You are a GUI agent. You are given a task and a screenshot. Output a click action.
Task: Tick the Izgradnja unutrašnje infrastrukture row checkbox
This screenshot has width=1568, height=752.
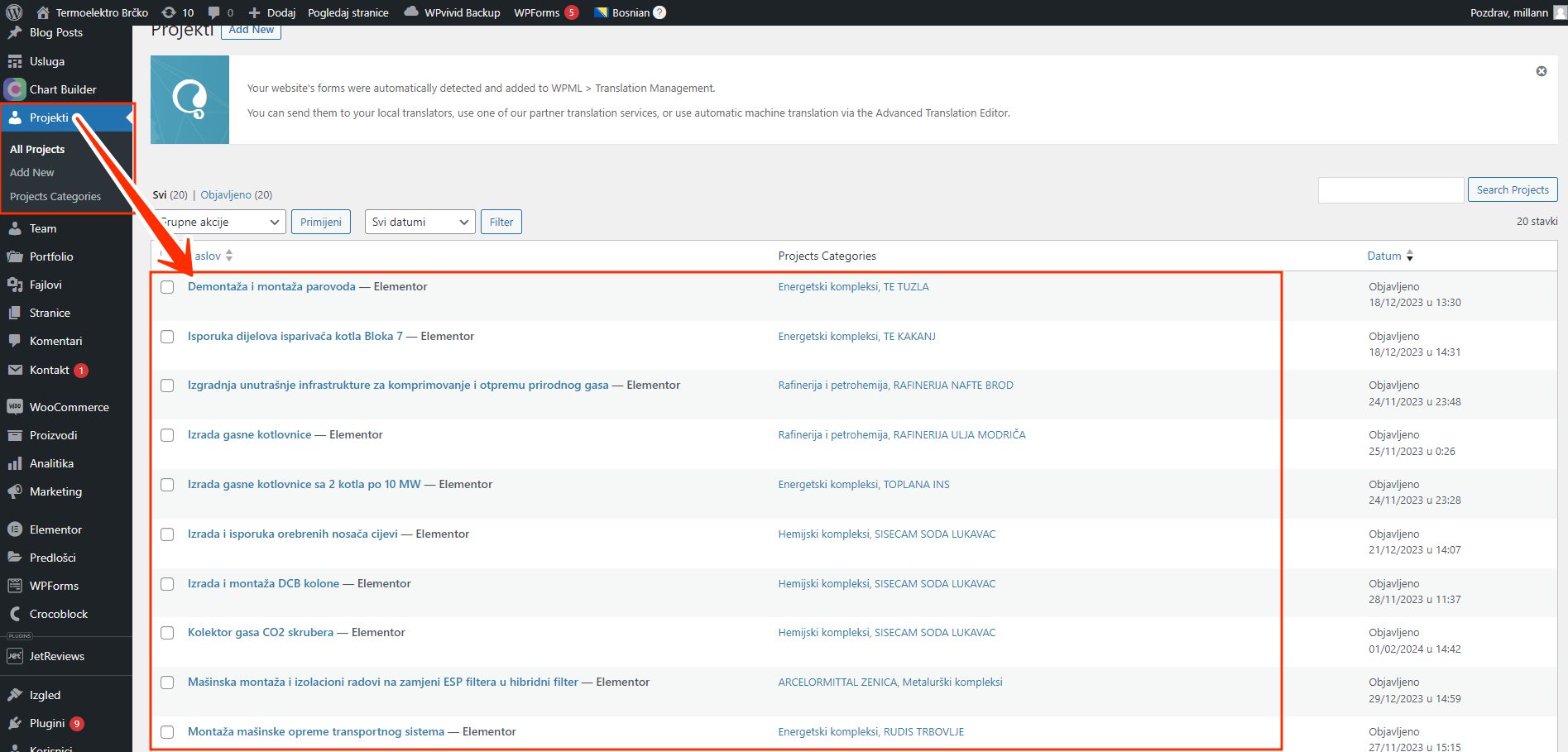click(167, 386)
